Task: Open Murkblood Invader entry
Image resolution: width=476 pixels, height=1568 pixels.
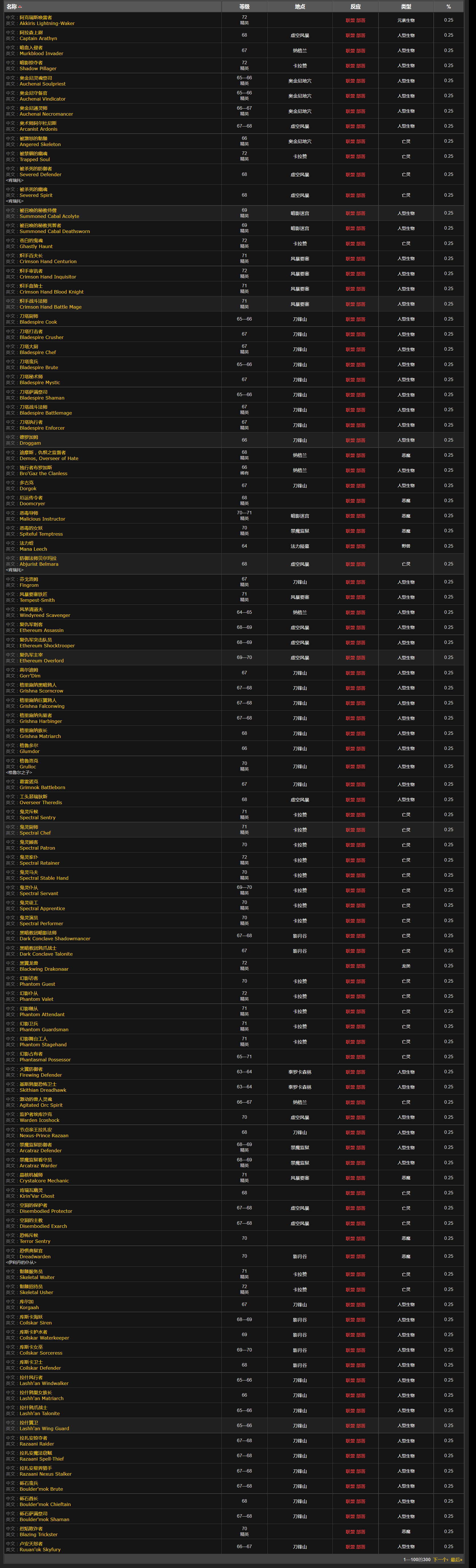Action: coord(41,54)
